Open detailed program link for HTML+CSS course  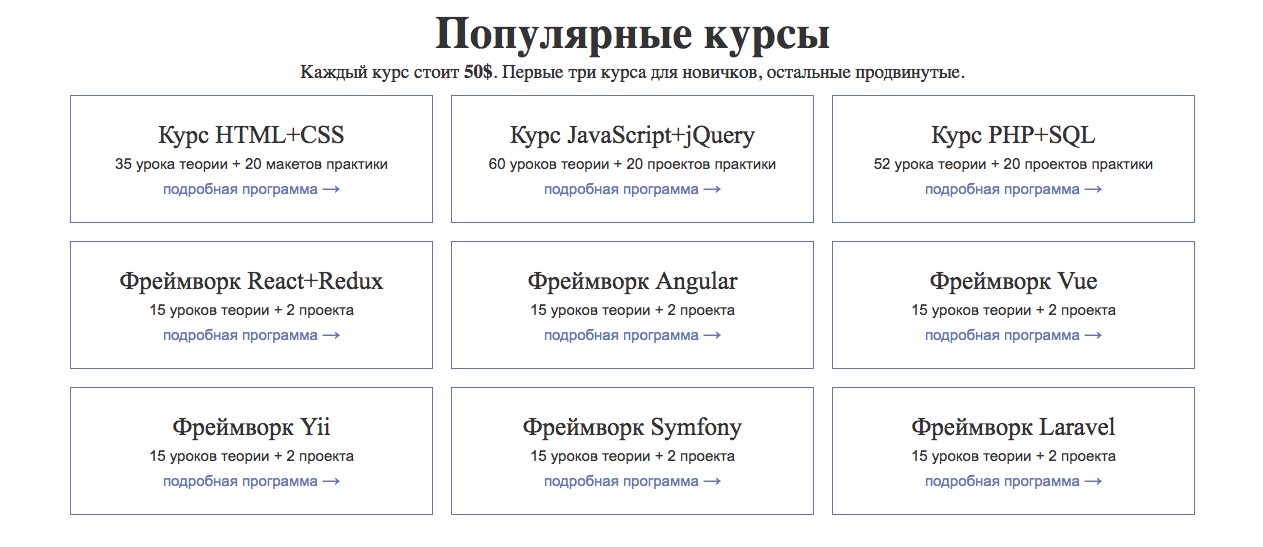point(251,189)
